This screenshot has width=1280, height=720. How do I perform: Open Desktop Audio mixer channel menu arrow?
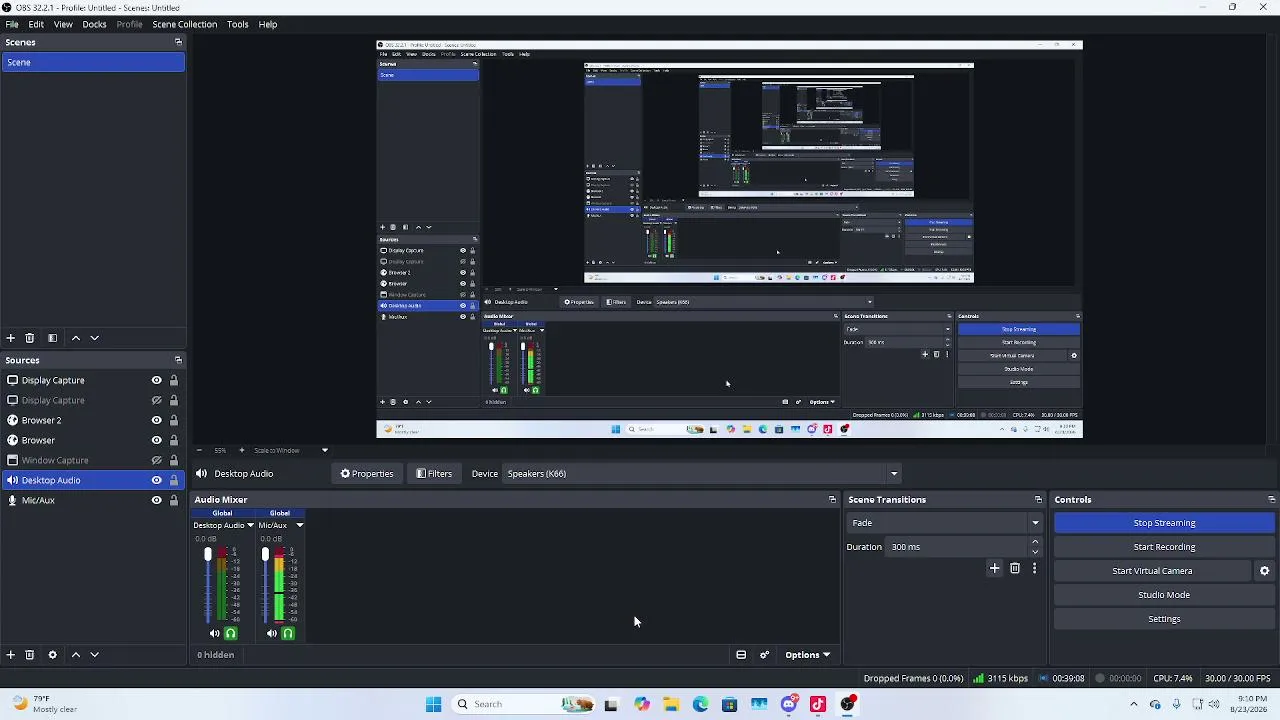click(250, 525)
